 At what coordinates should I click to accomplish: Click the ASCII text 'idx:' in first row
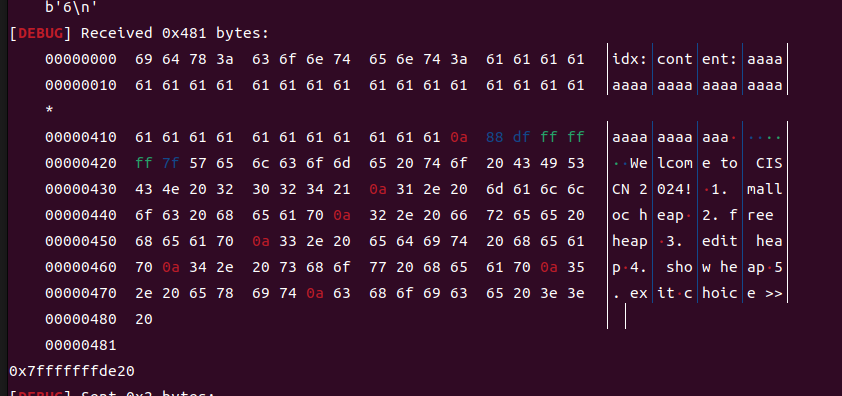[630, 59]
